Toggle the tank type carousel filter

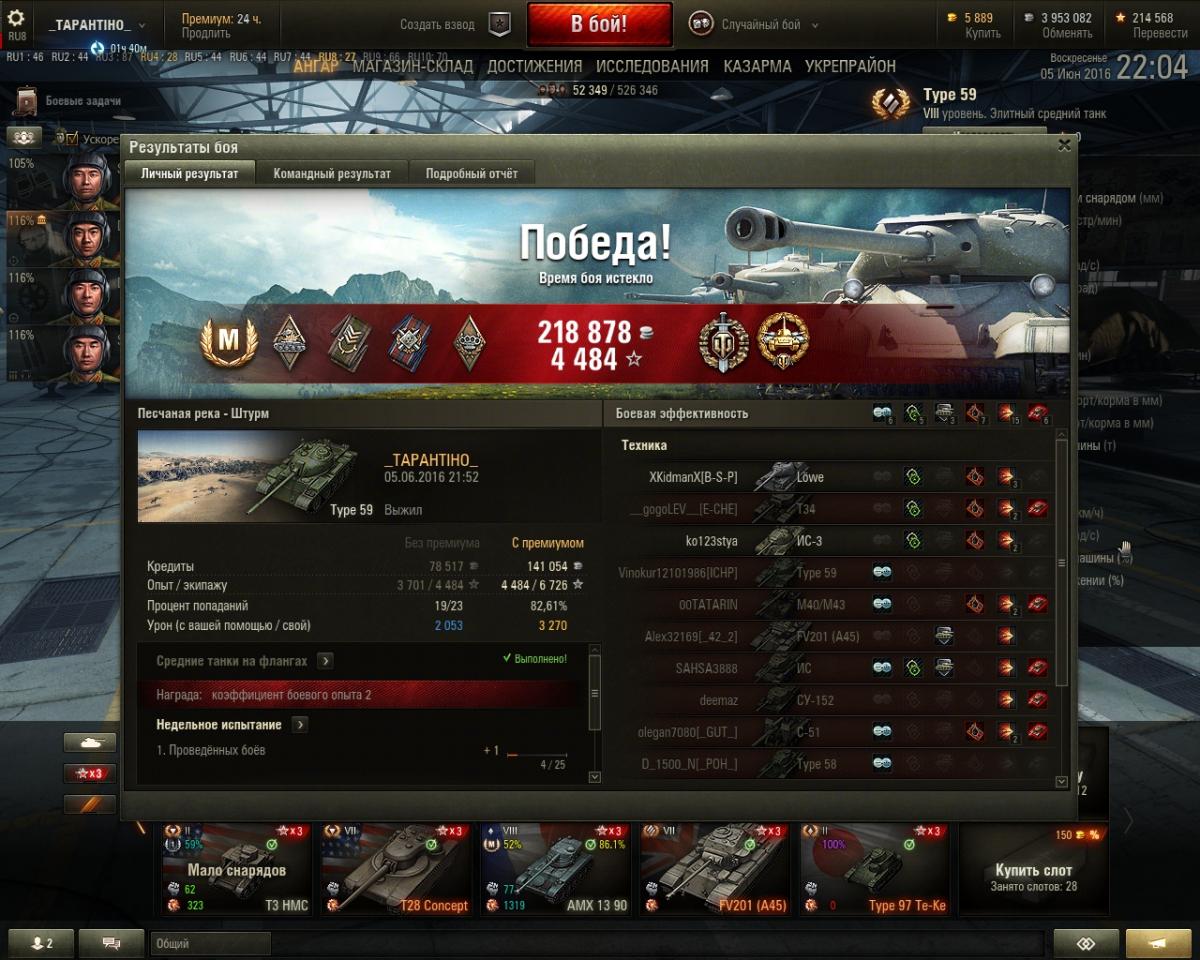90,743
